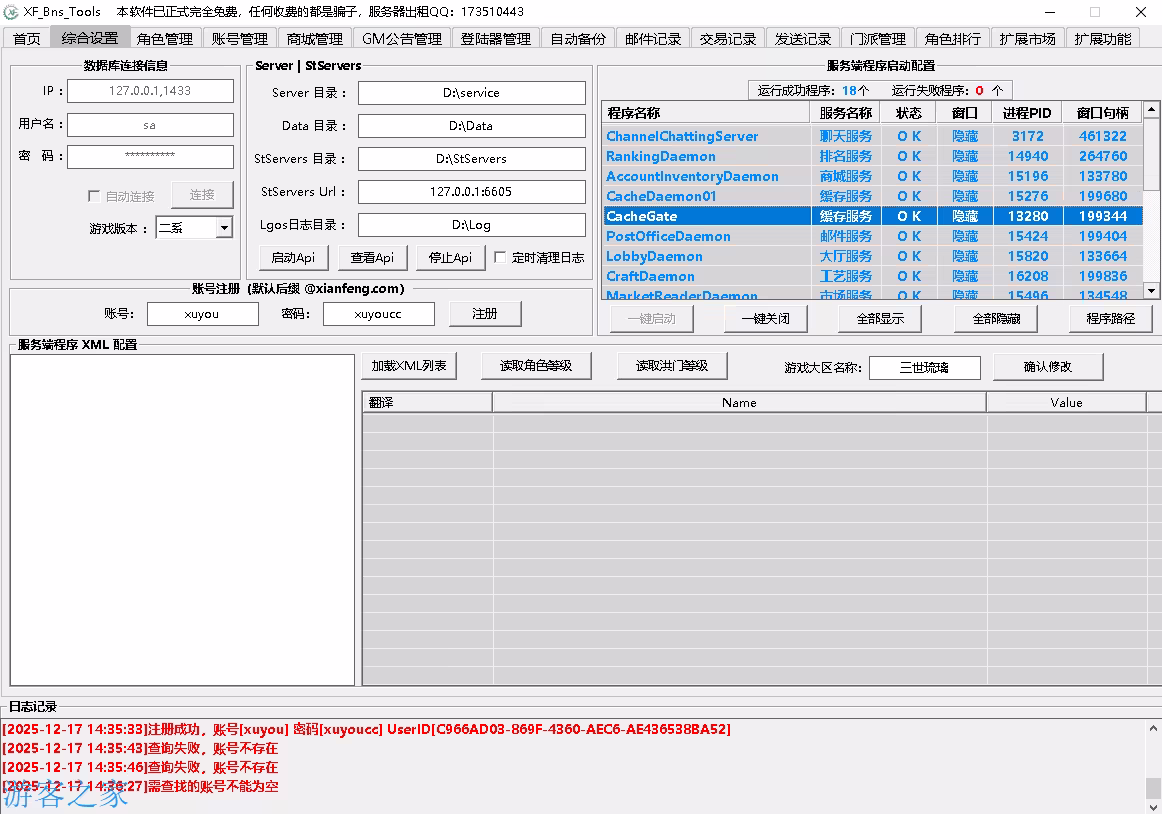Click the 注册 account button

[x=485, y=313]
